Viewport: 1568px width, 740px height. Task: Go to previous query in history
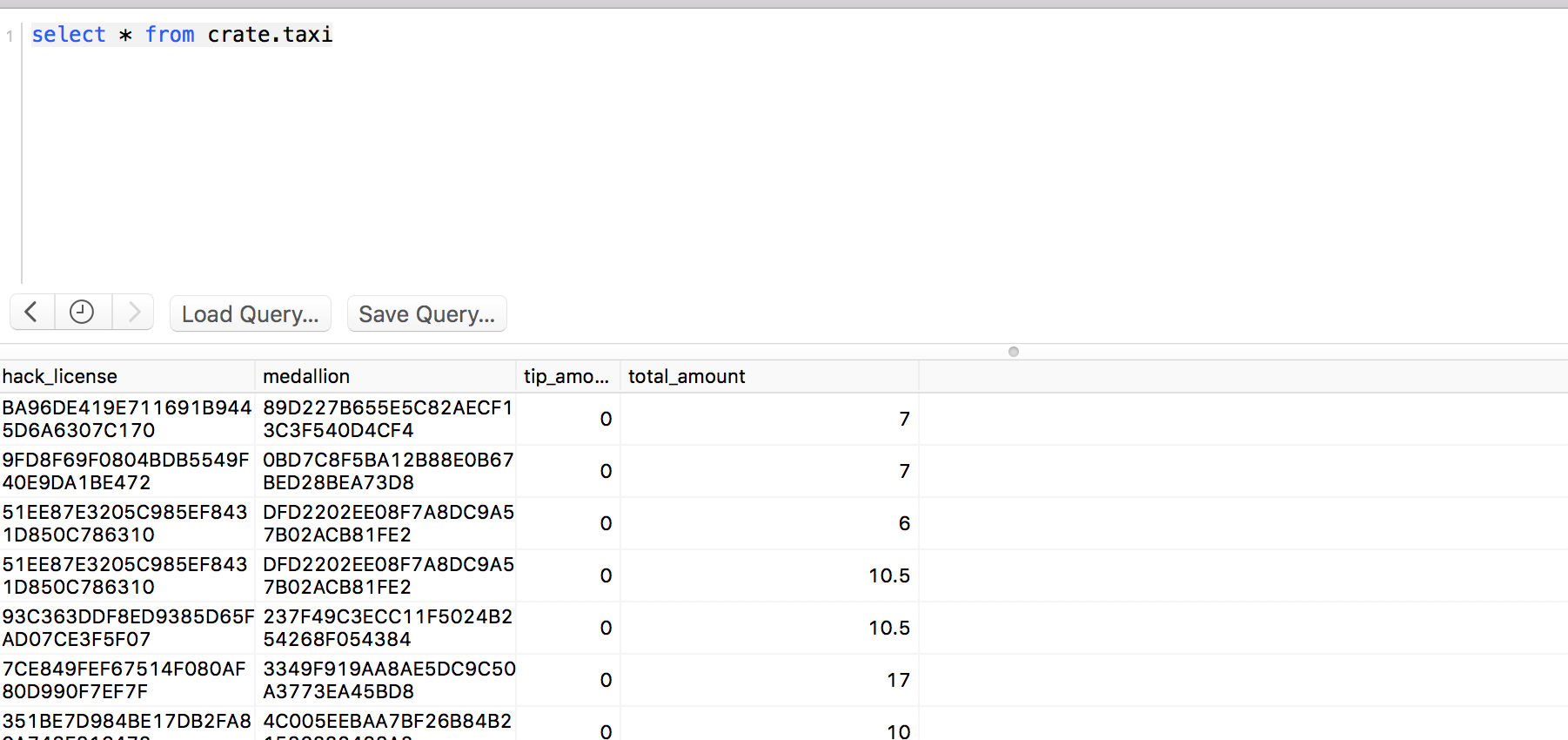[x=32, y=313]
